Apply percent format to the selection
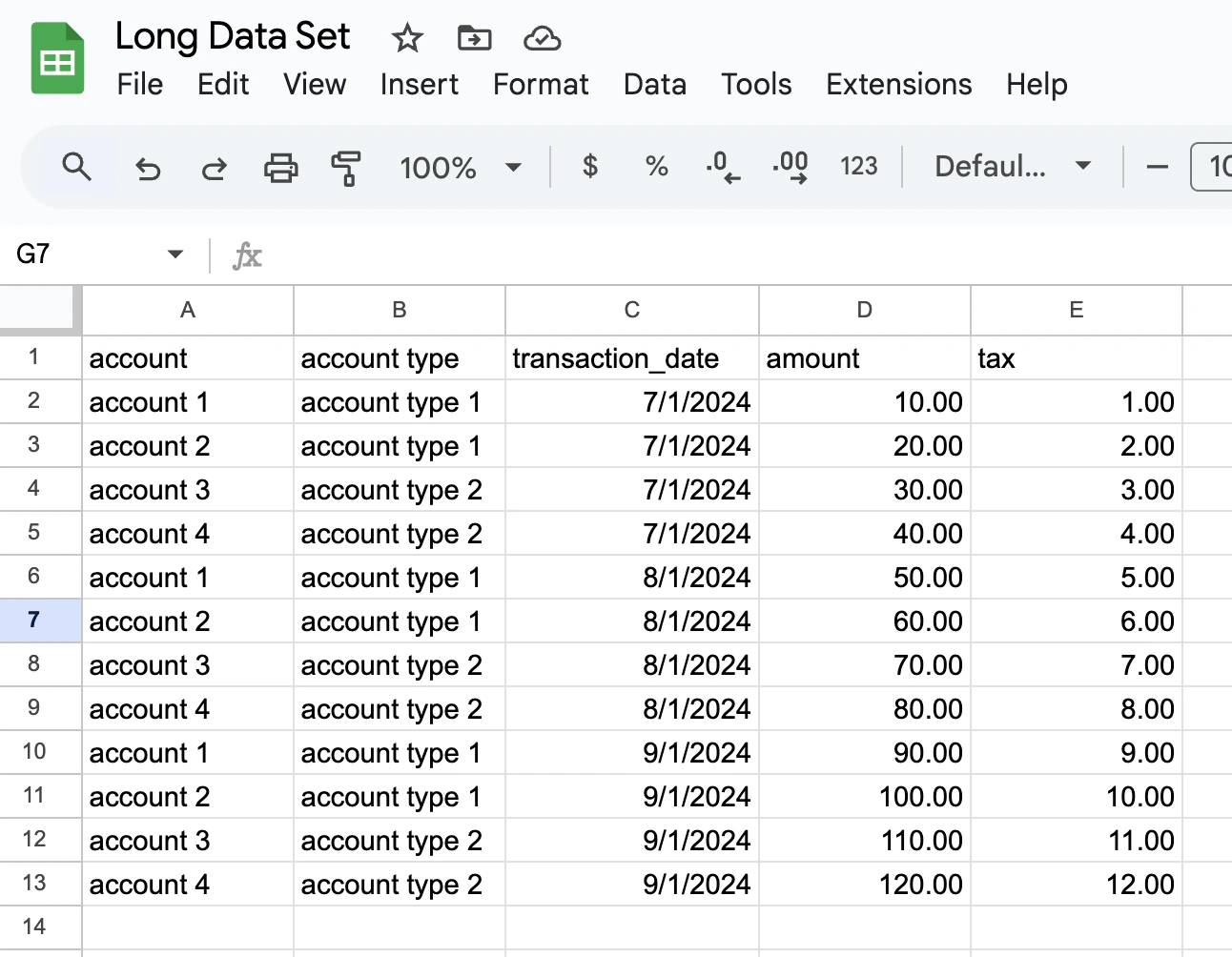This screenshot has width=1232, height=957. coord(656,167)
